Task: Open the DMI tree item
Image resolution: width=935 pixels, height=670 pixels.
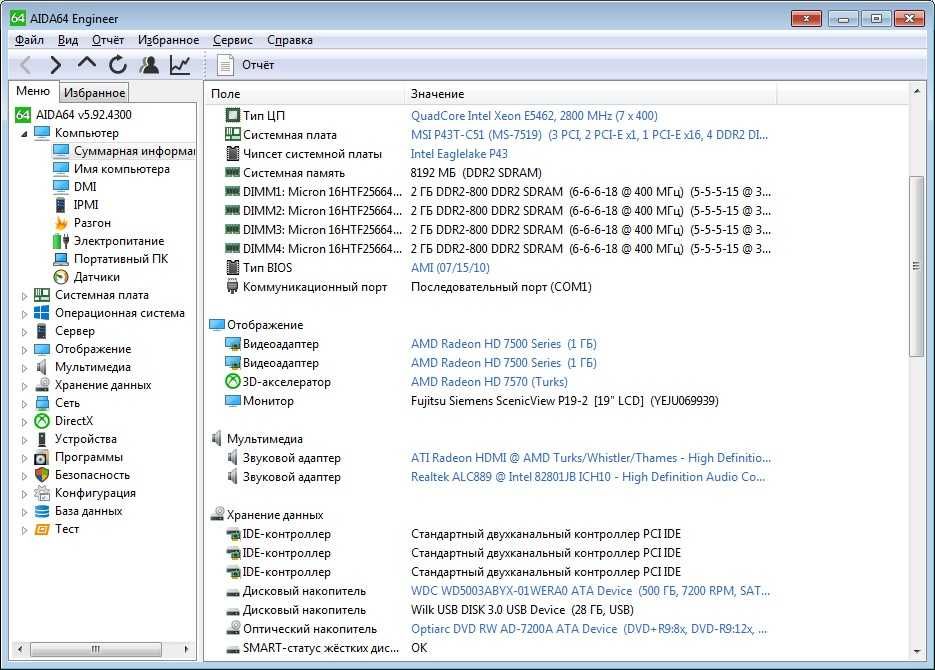Action: click(75, 187)
